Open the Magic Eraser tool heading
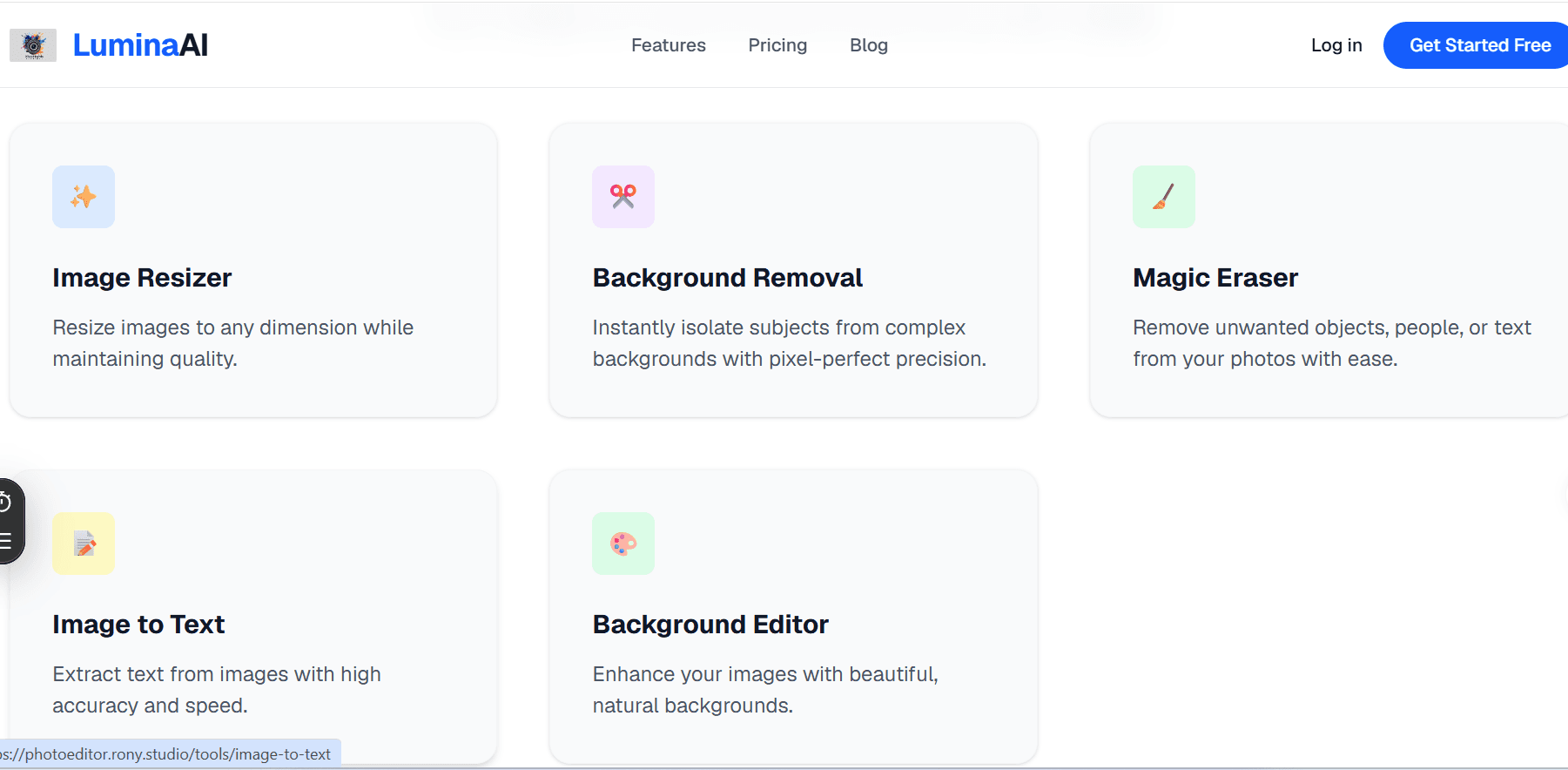 pos(1215,278)
